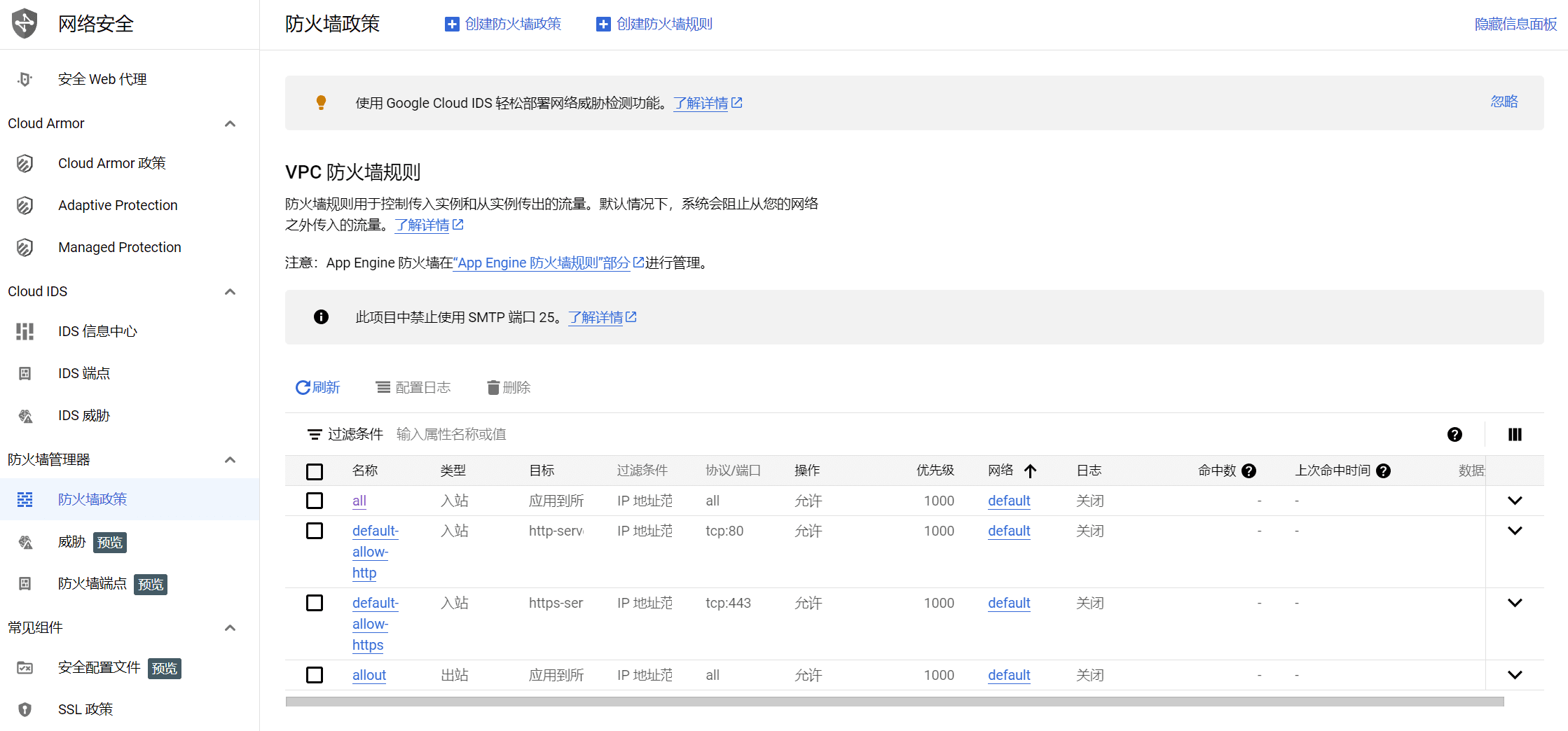Screen dimensions: 1568x731
Task: Click the 创建防火墙规则 button
Action: [x=653, y=23]
